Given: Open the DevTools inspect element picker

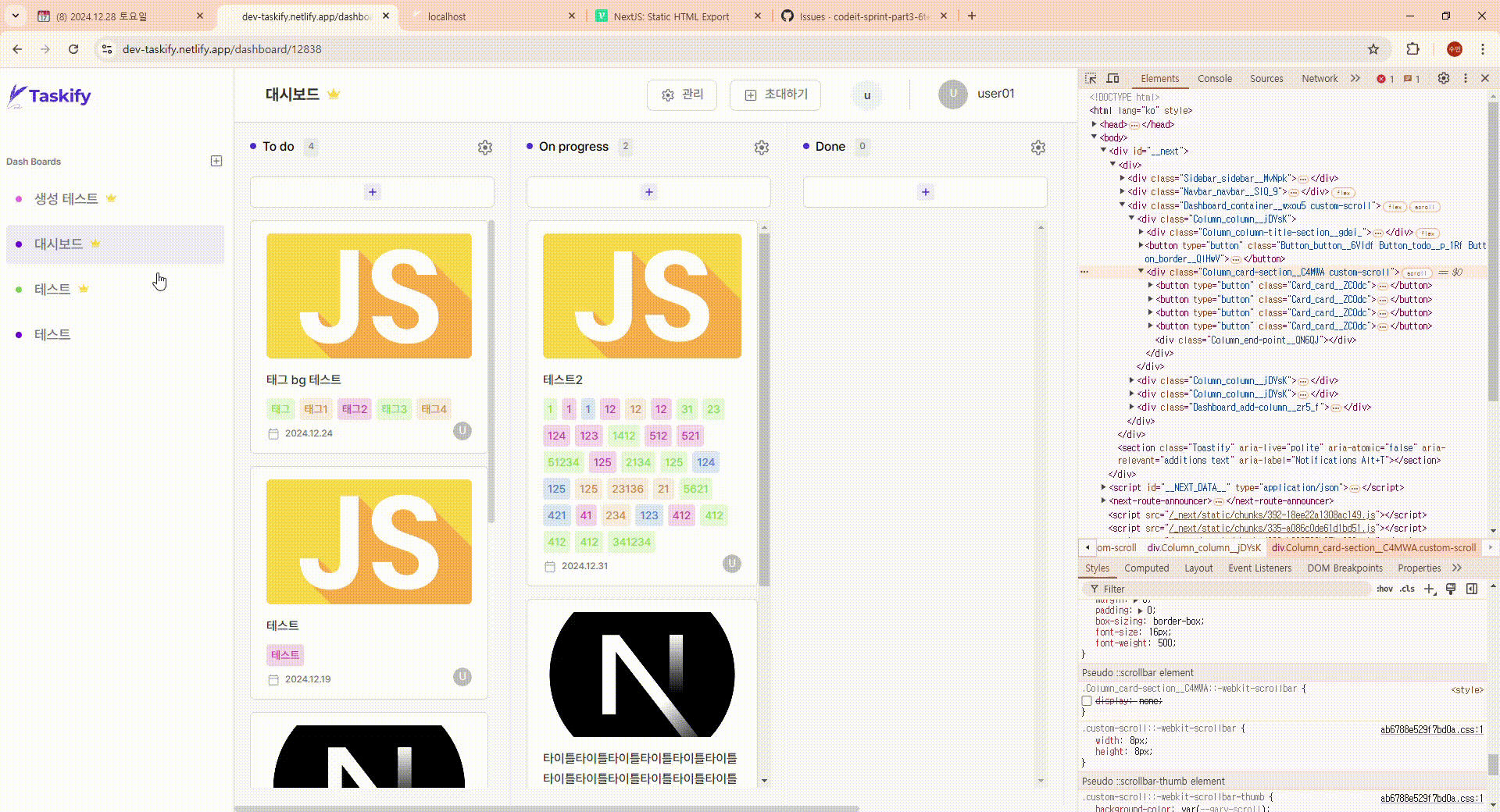Looking at the screenshot, I should (1091, 78).
